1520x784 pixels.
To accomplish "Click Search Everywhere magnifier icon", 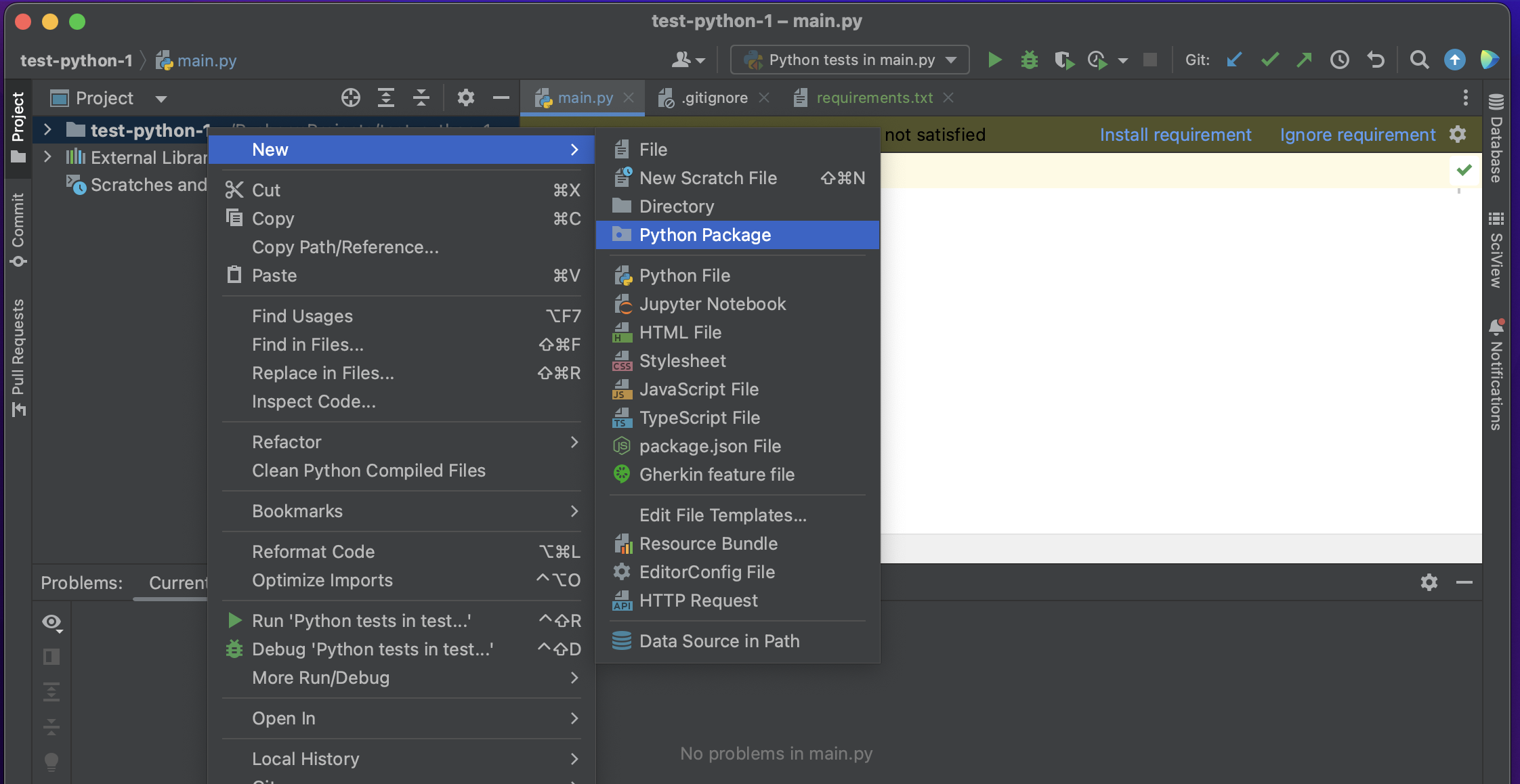I will click(1419, 60).
